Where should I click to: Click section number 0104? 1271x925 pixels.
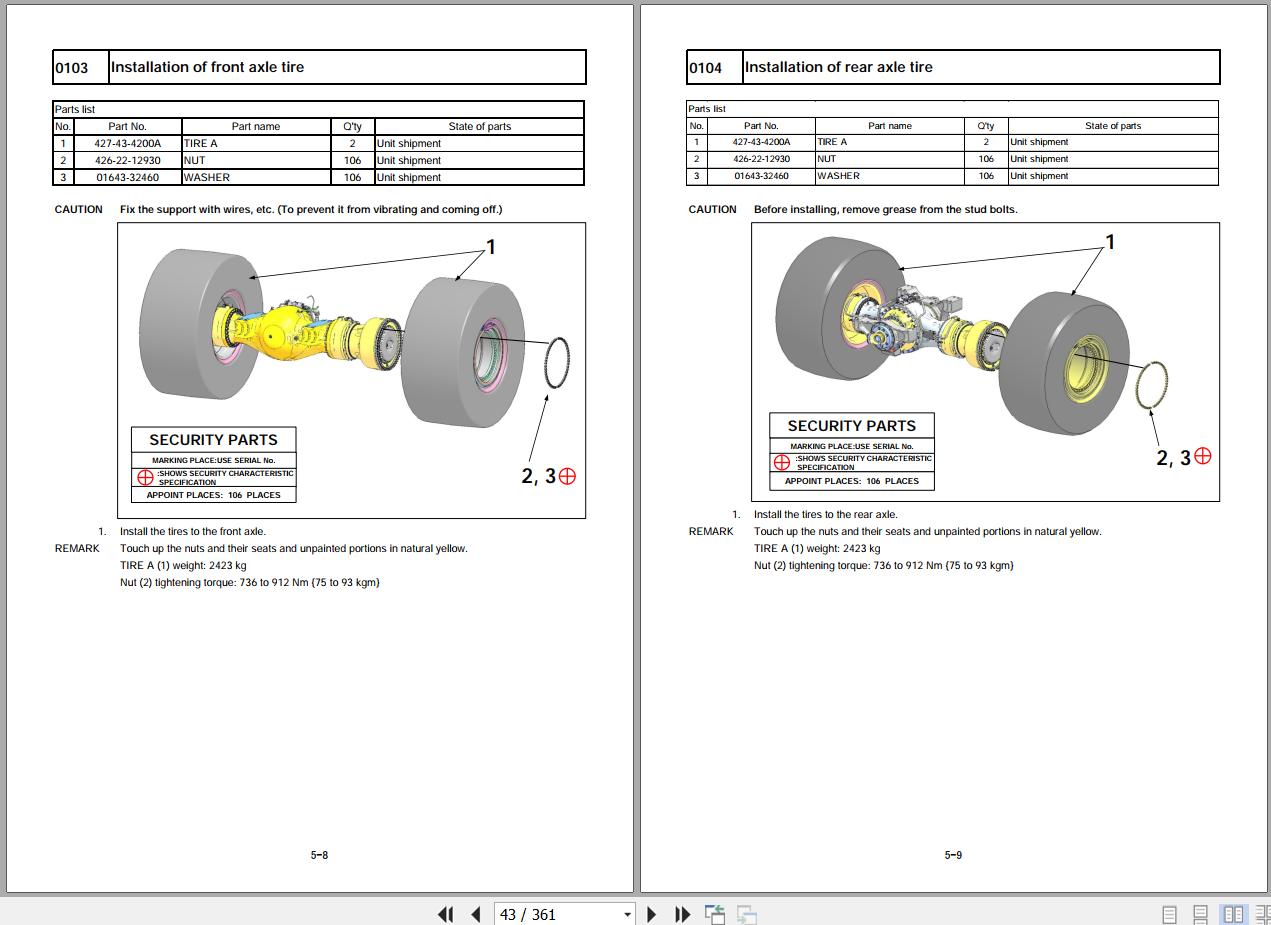click(x=705, y=68)
